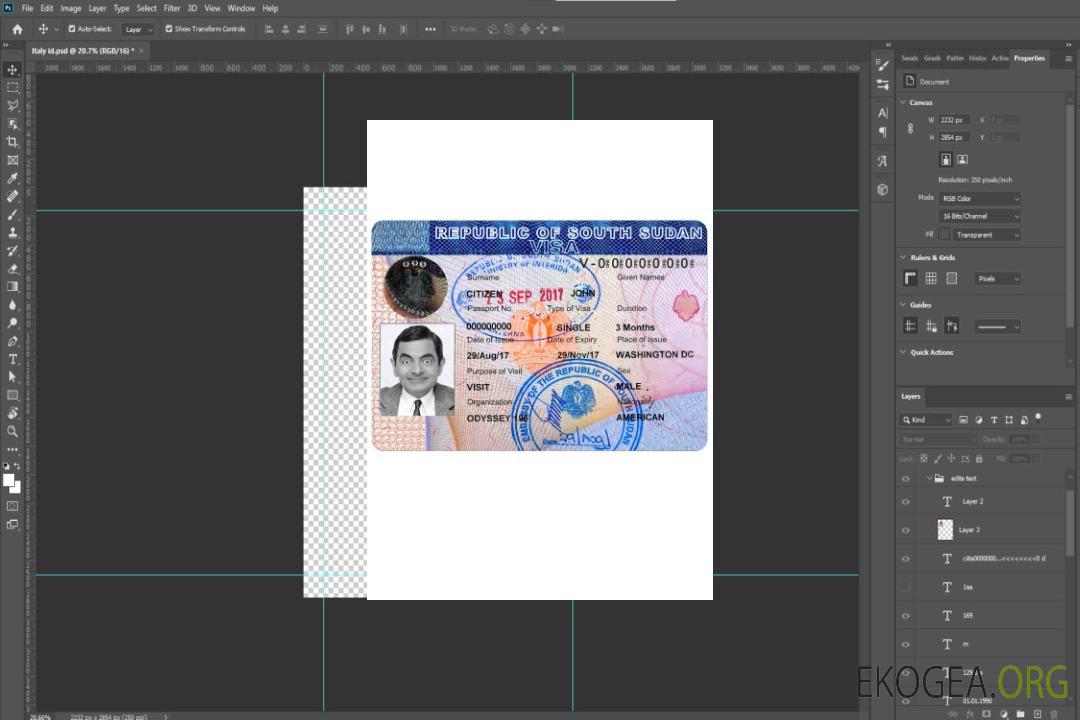Select the Object Selection tool
Image resolution: width=1080 pixels, height=720 pixels.
12,124
